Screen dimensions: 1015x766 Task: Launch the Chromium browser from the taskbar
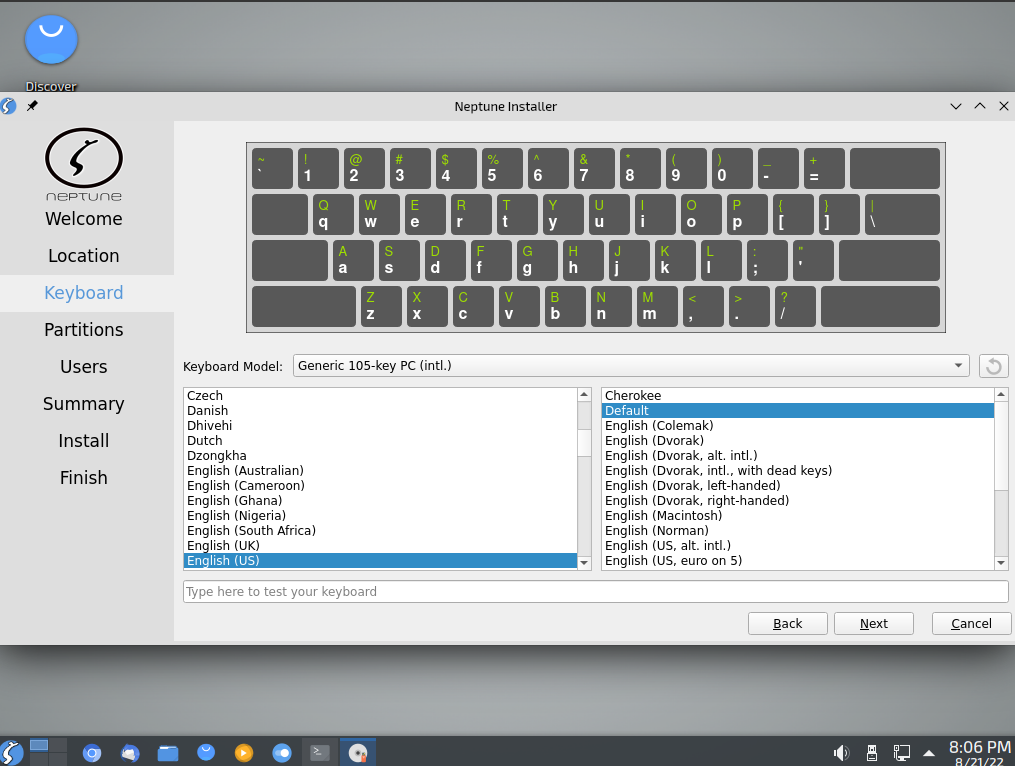pos(91,752)
